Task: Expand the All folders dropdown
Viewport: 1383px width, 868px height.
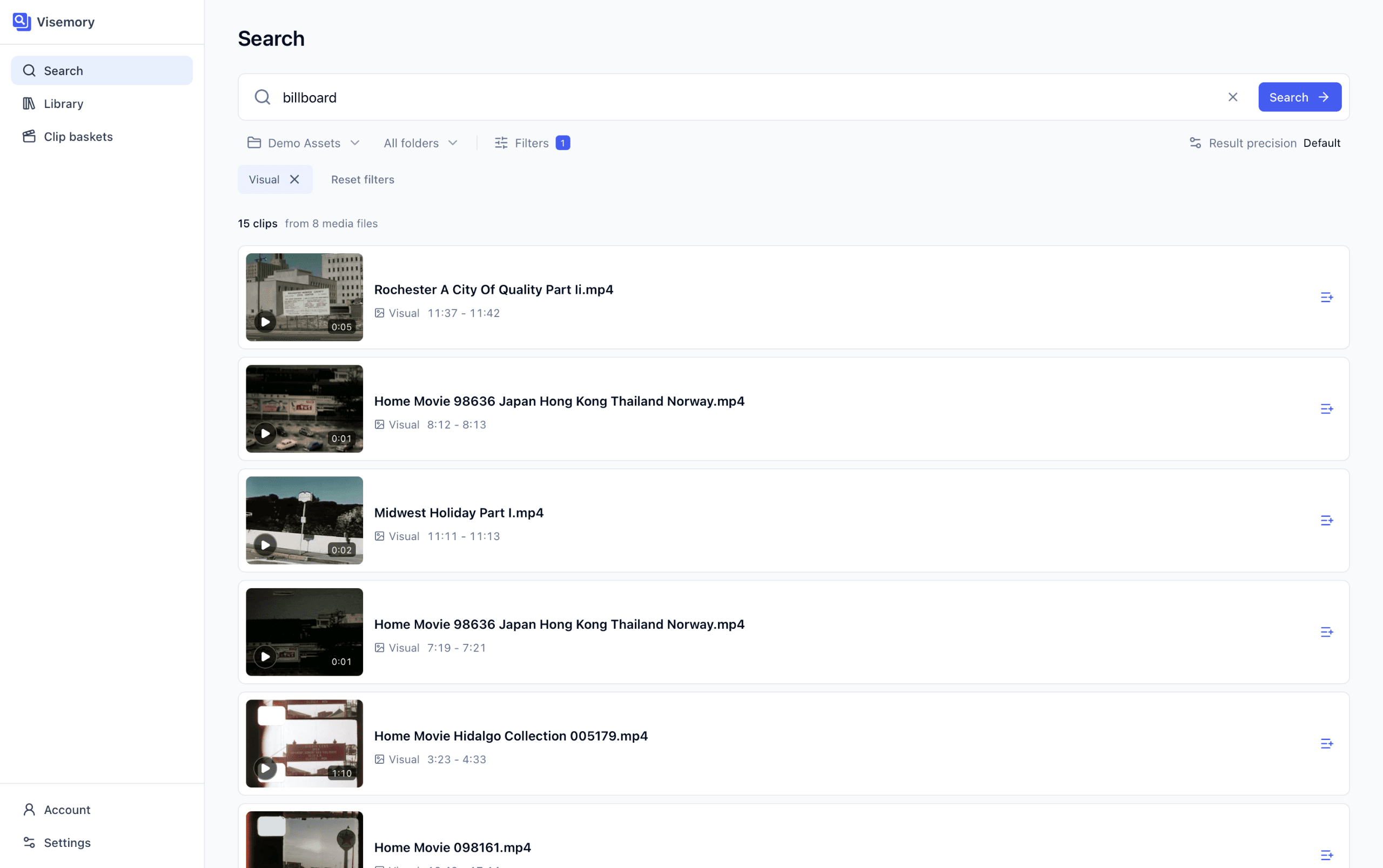Action: click(x=420, y=143)
